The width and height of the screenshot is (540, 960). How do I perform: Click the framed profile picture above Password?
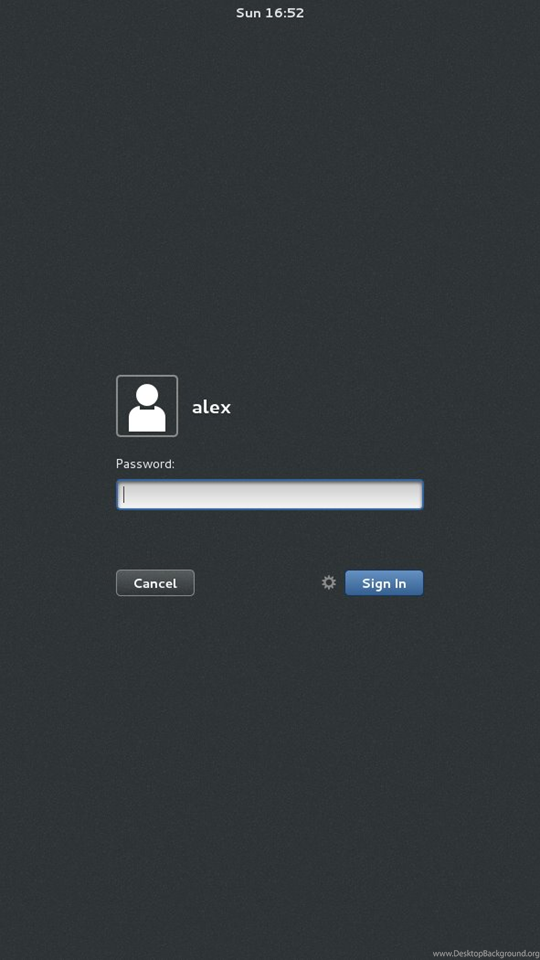point(147,406)
